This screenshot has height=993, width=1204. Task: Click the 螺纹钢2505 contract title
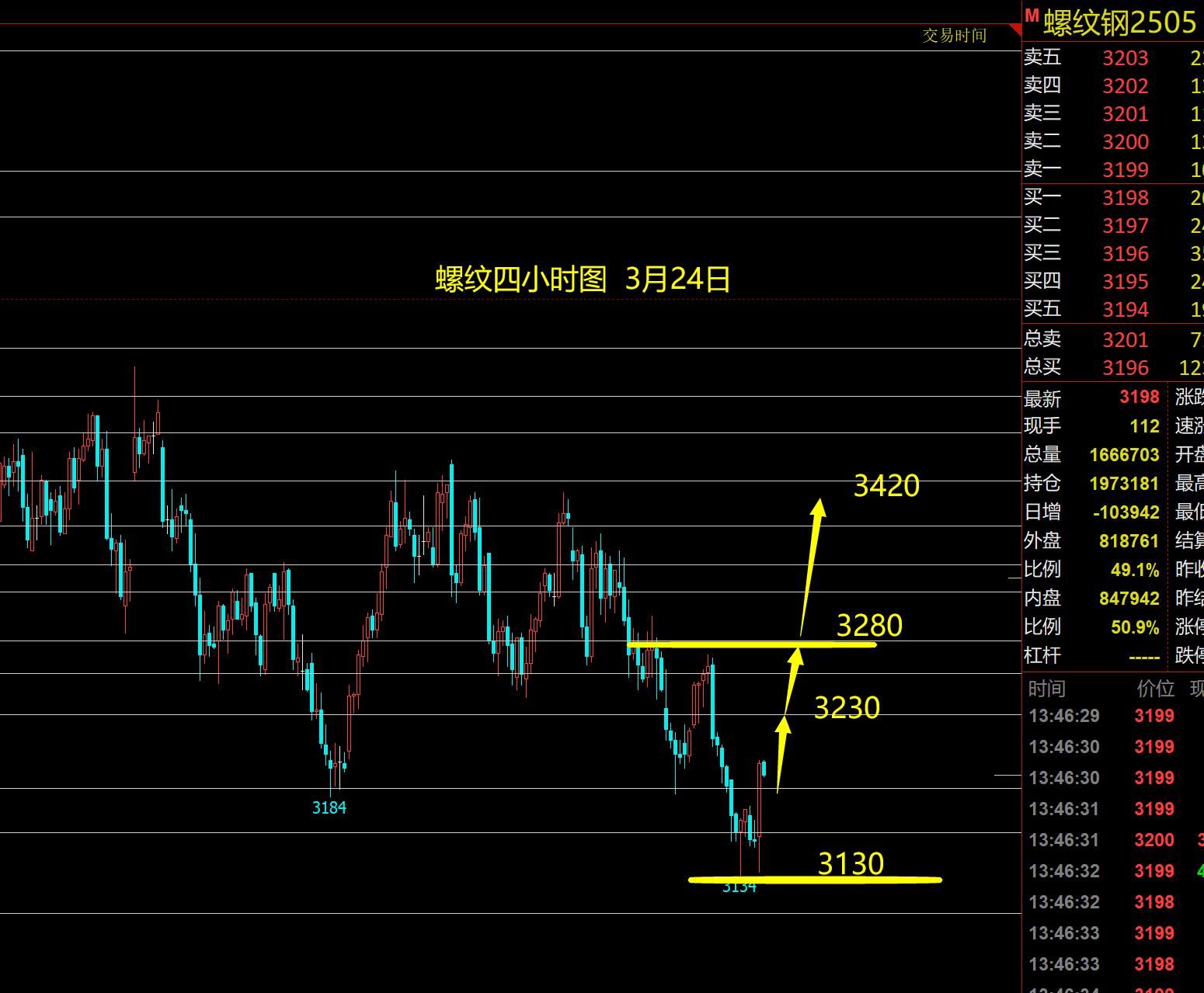point(1119,23)
